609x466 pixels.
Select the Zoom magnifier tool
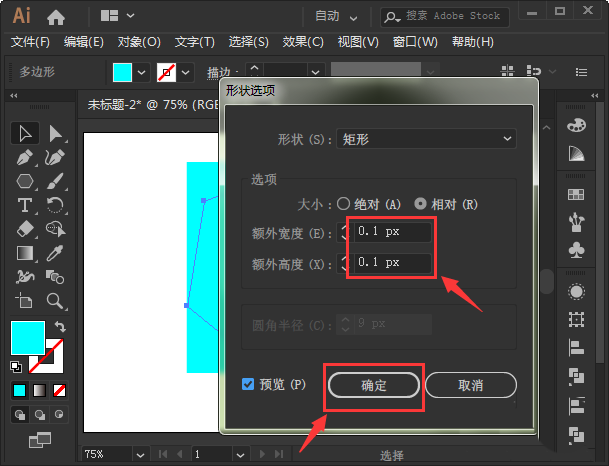pos(56,300)
